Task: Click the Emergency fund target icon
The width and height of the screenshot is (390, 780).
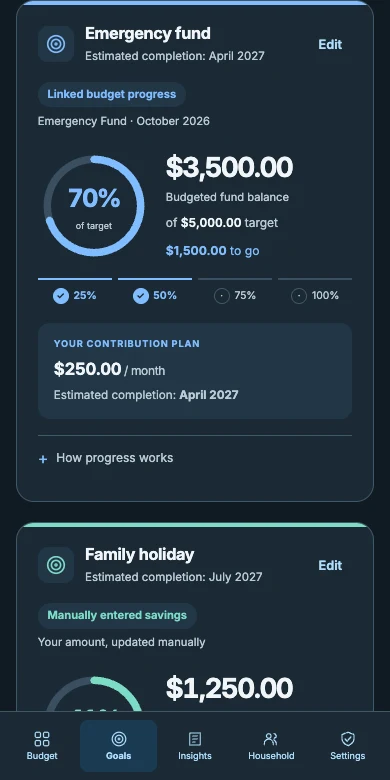Action: point(56,44)
